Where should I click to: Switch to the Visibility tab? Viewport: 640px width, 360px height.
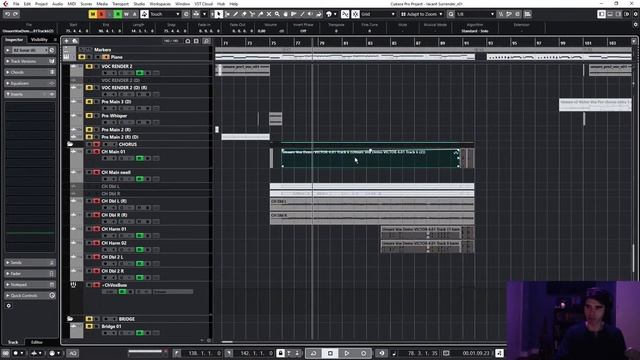click(39, 40)
